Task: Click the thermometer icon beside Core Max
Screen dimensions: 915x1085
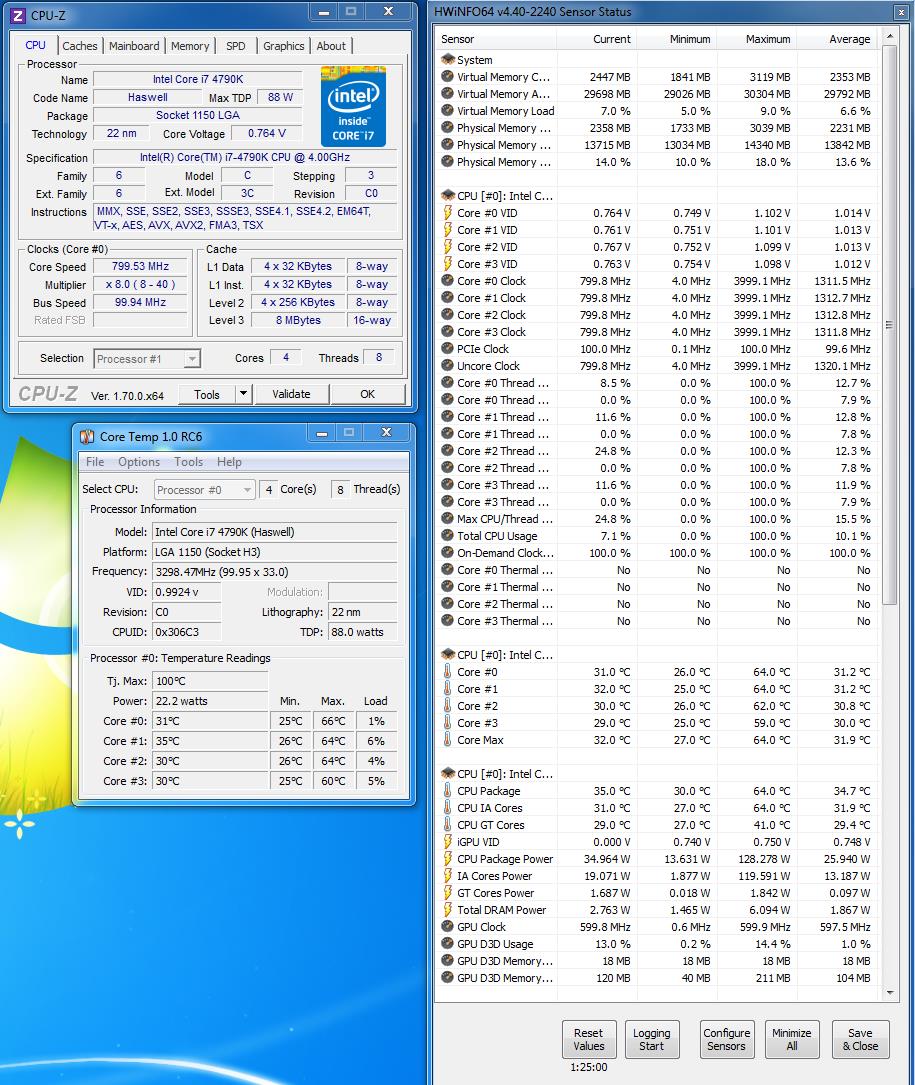Action: pyautogui.click(x=448, y=740)
